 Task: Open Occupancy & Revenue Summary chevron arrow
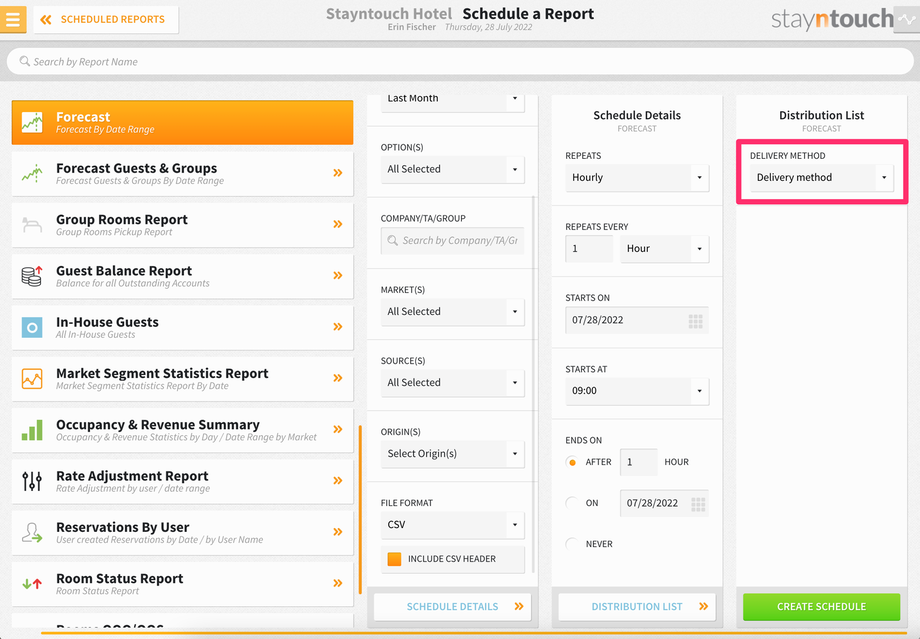(338, 429)
